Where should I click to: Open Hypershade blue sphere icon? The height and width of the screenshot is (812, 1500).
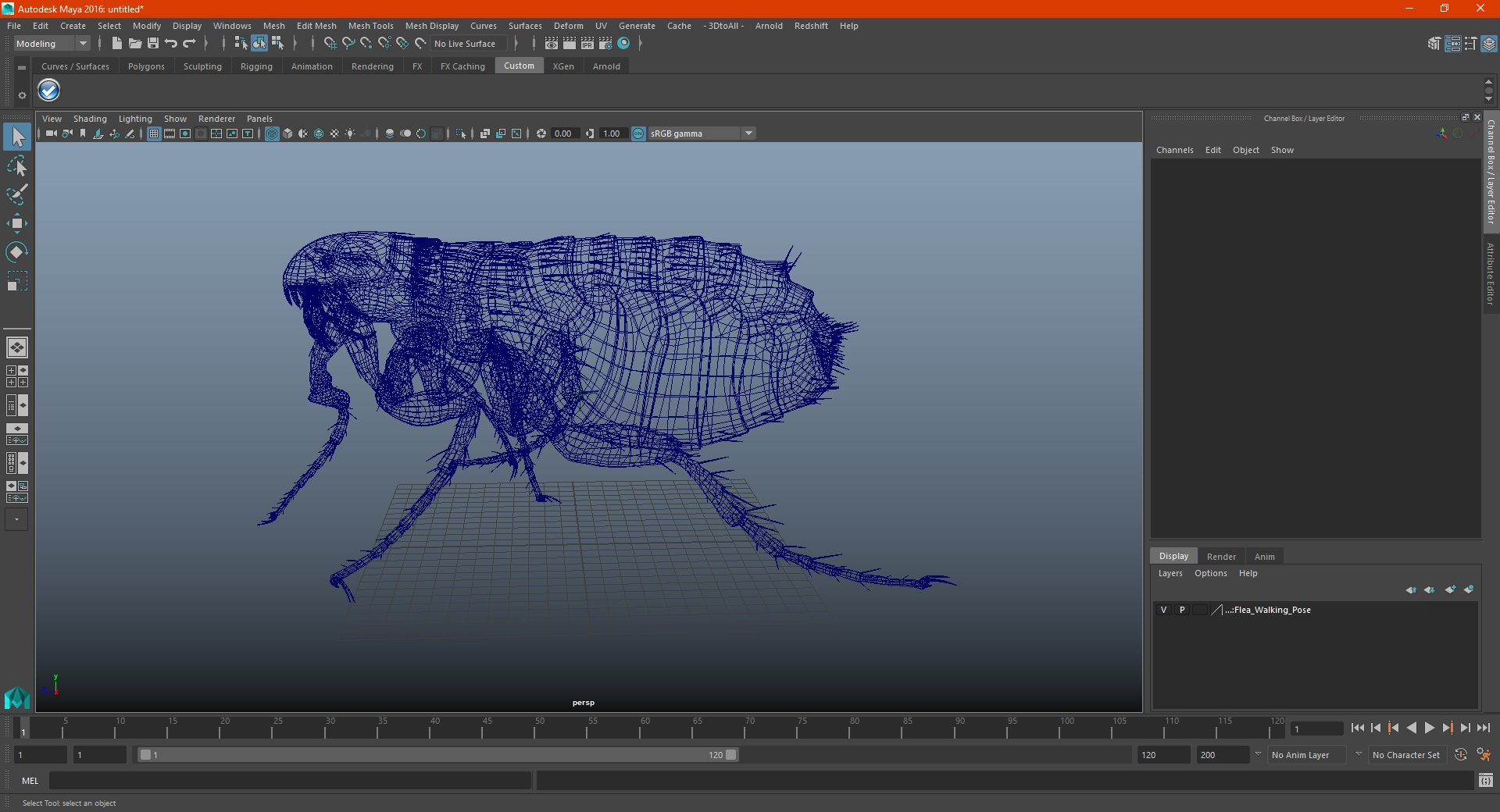(x=623, y=44)
